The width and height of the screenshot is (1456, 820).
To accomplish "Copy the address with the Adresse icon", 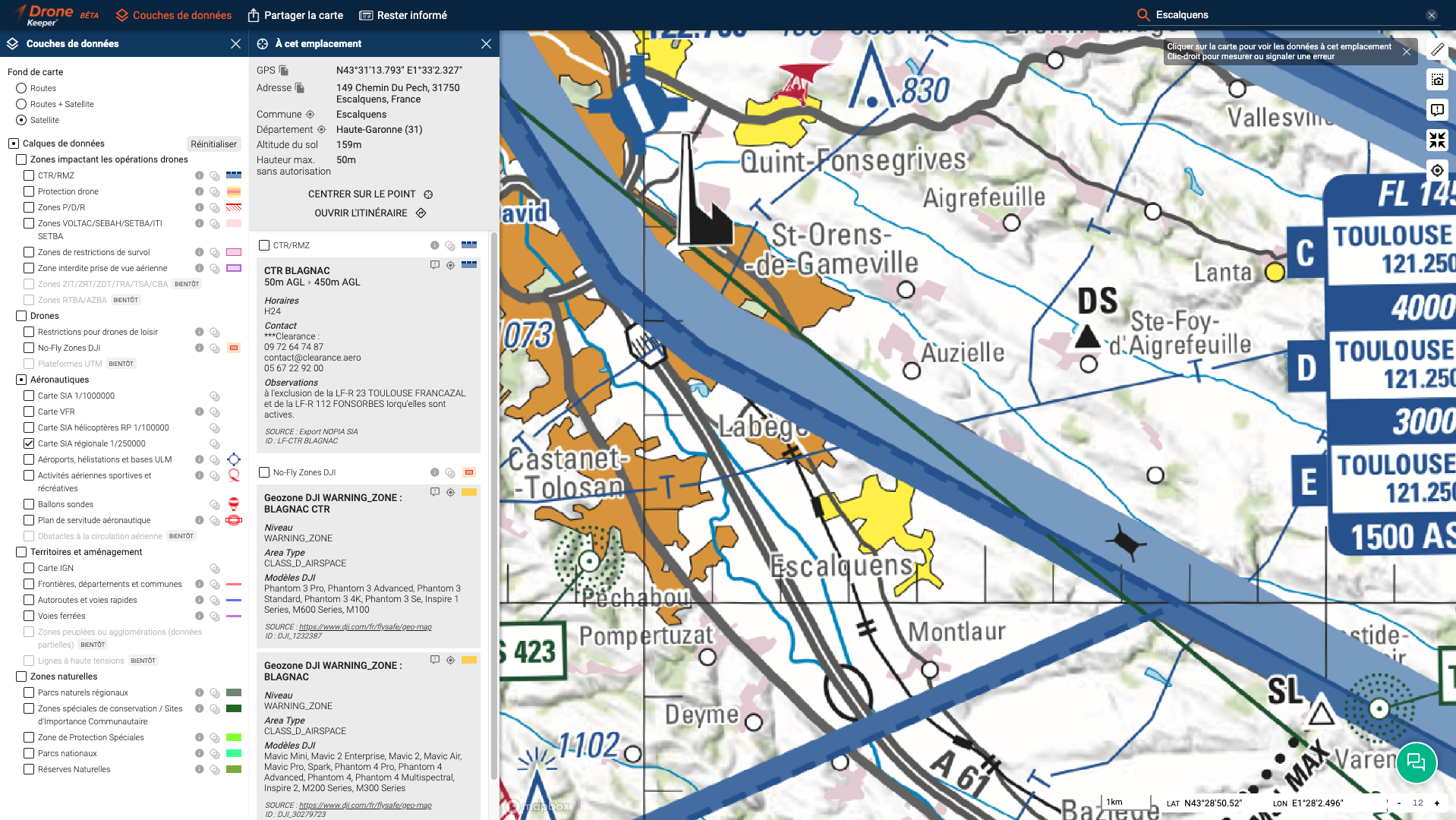I will pos(300,88).
